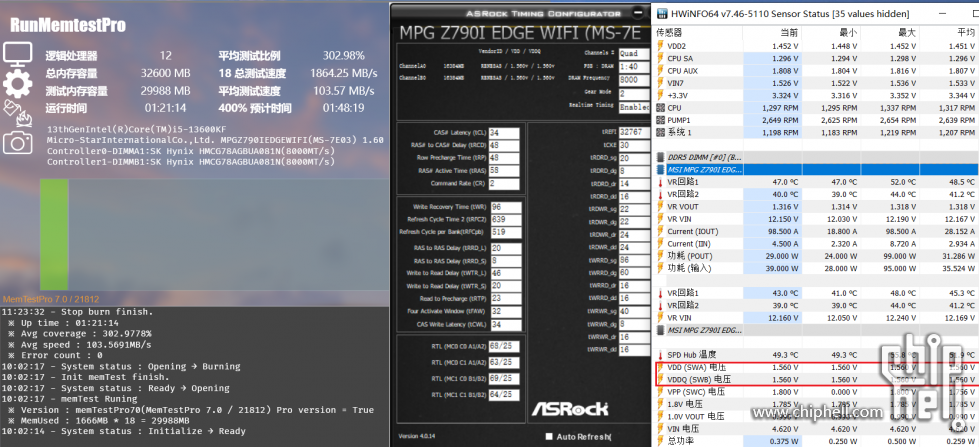The width and height of the screenshot is (979, 447).
Task: Take a screenshot with RunMemtestPro camera icon
Action: coord(17,143)
